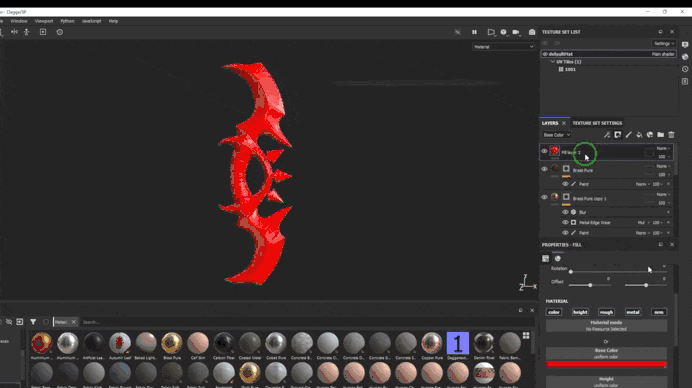Image resolution: width=692 pixels, height=388 pixels.
Task: Open the symmetry tool in the top toolbar
Action: click(14, 32)
